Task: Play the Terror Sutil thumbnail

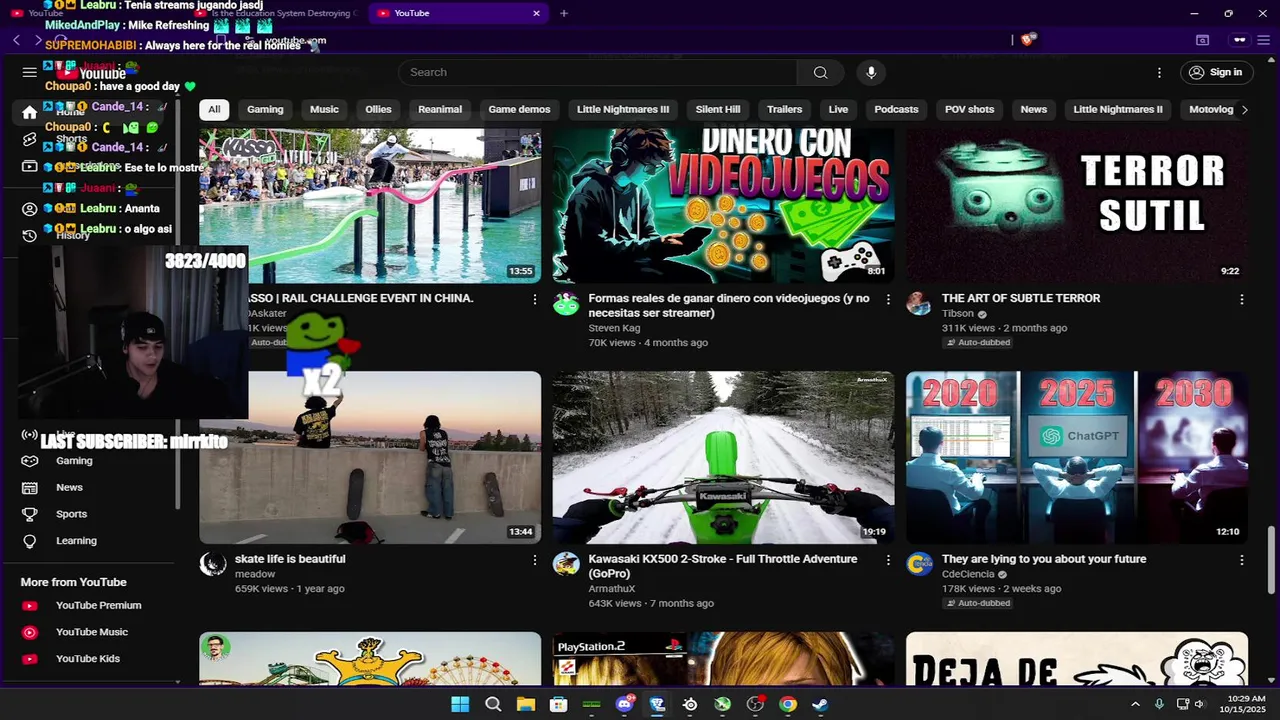Action: pos(1077,205)
